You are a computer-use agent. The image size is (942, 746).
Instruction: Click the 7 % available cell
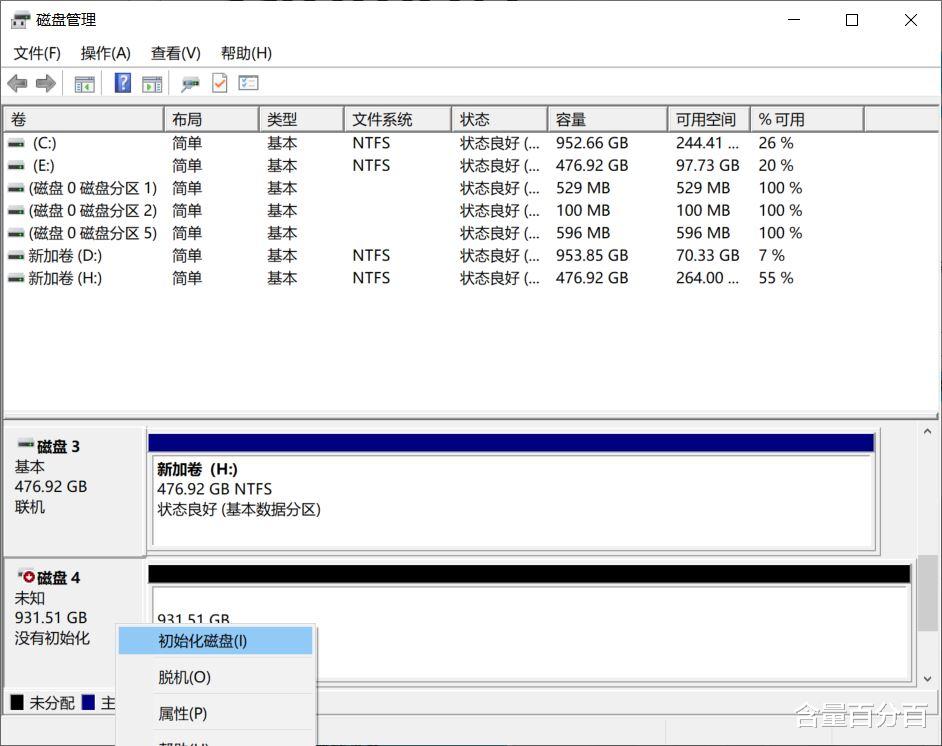(771, 256)
